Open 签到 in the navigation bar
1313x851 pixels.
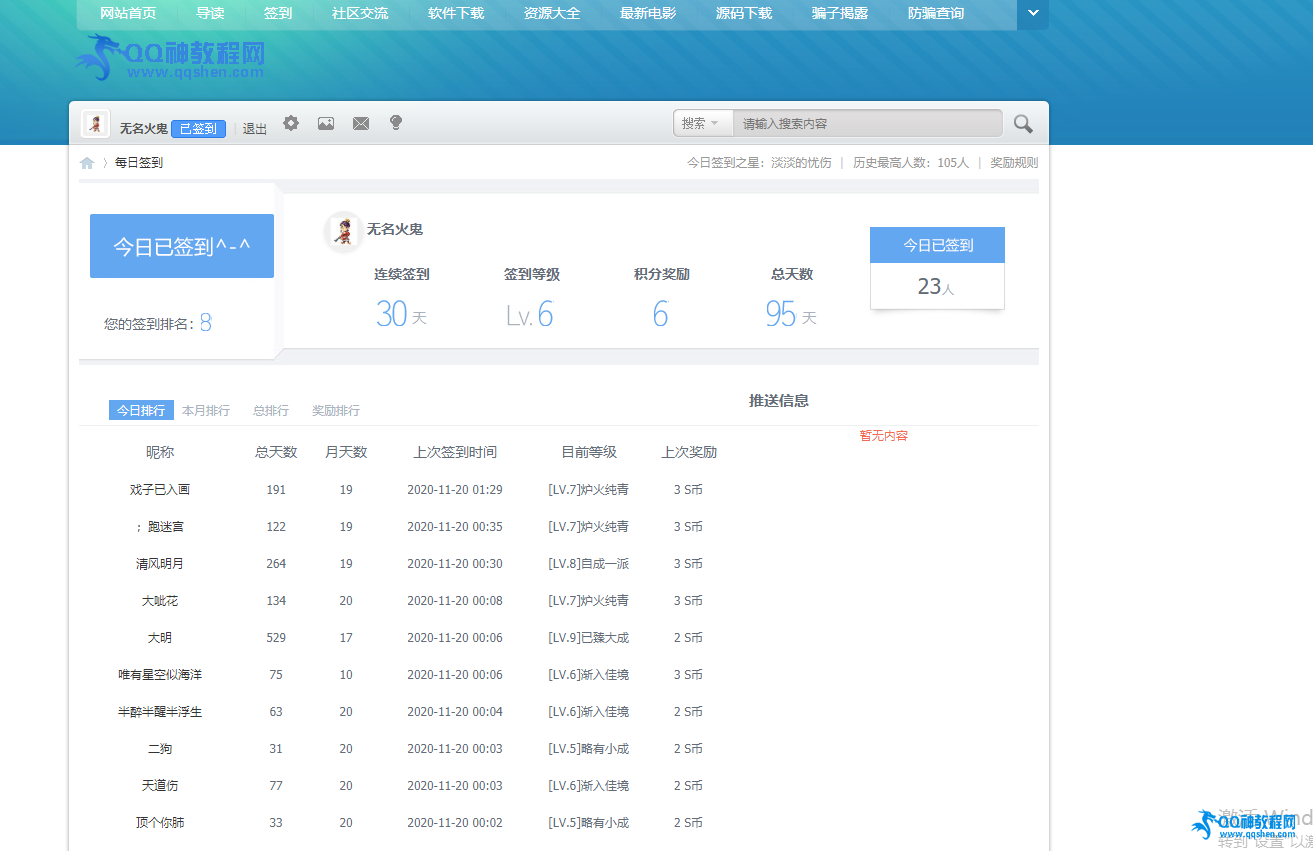click(278, 14)
